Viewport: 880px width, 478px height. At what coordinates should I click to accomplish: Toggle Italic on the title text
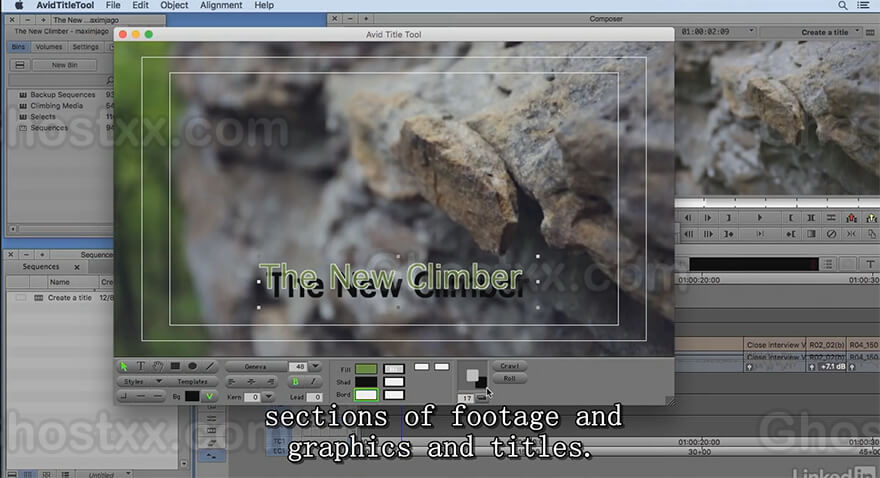point(313,382)
